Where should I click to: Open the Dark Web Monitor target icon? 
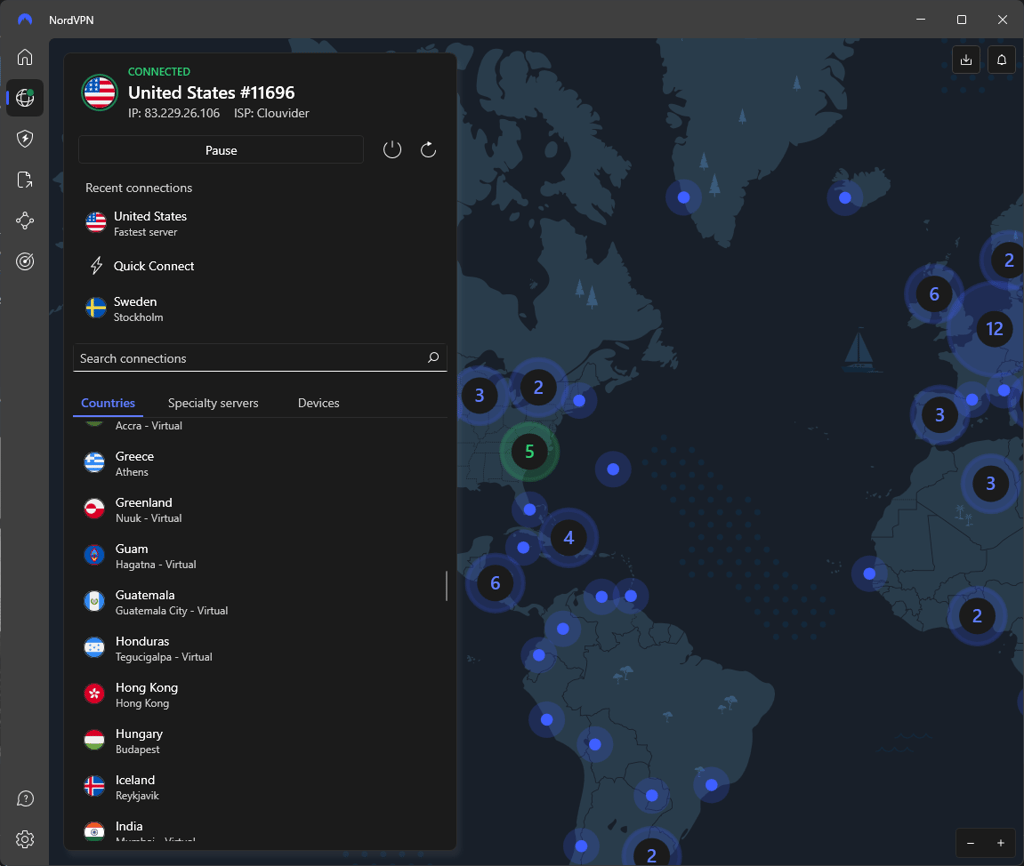coord(25,261)
